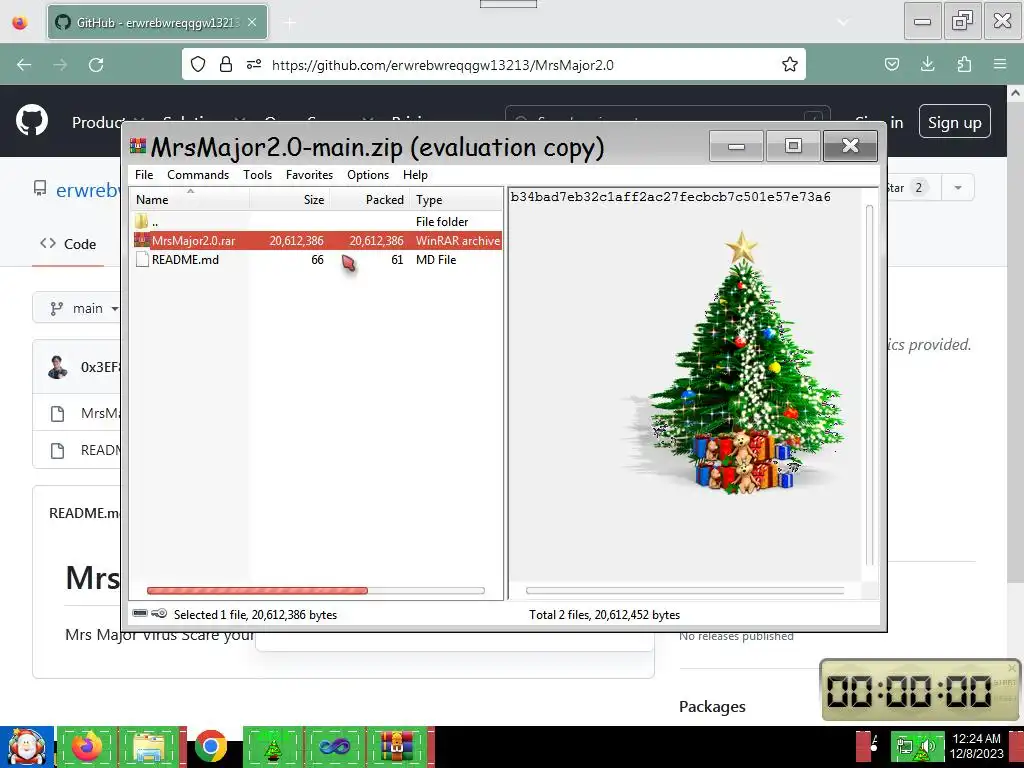Click the horizontal scrollbar of comment pane
Image resolution: width=1024 pixels, height=768 pixels.
(684, 590)
